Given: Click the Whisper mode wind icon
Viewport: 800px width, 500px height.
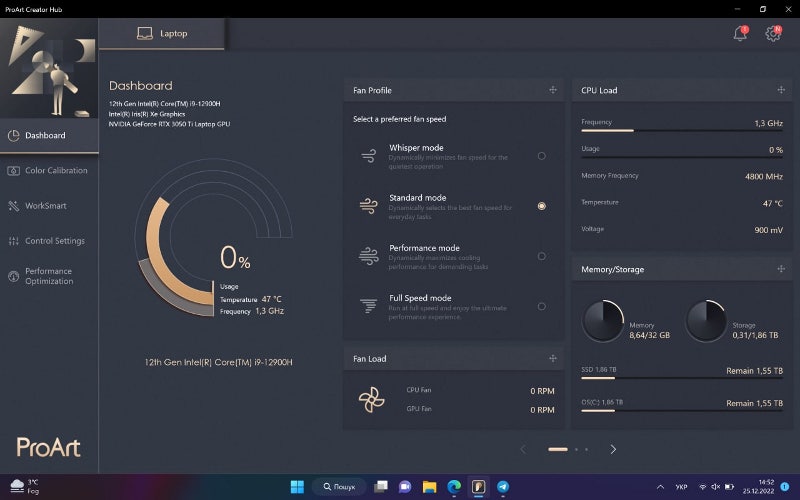Looking at the screenshot, I should [369, 156].
